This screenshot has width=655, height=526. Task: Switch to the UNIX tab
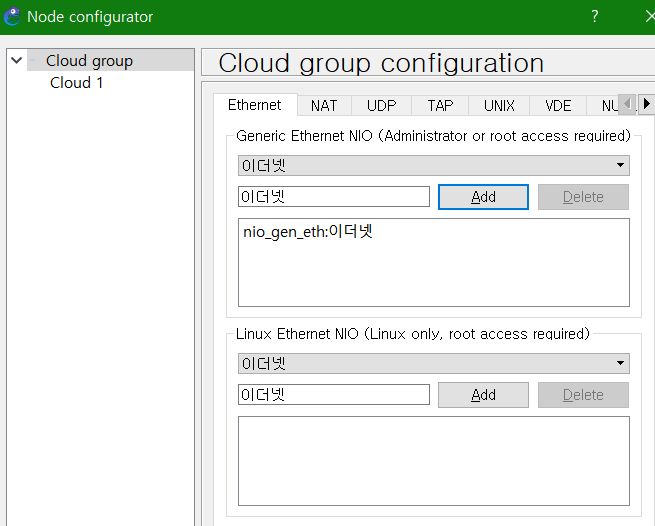[x=499, y=106]
